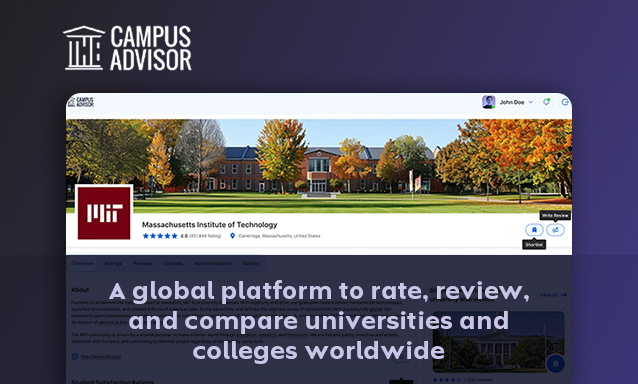Click the Campus Advisor logo in app header

[x=81, y=102]
